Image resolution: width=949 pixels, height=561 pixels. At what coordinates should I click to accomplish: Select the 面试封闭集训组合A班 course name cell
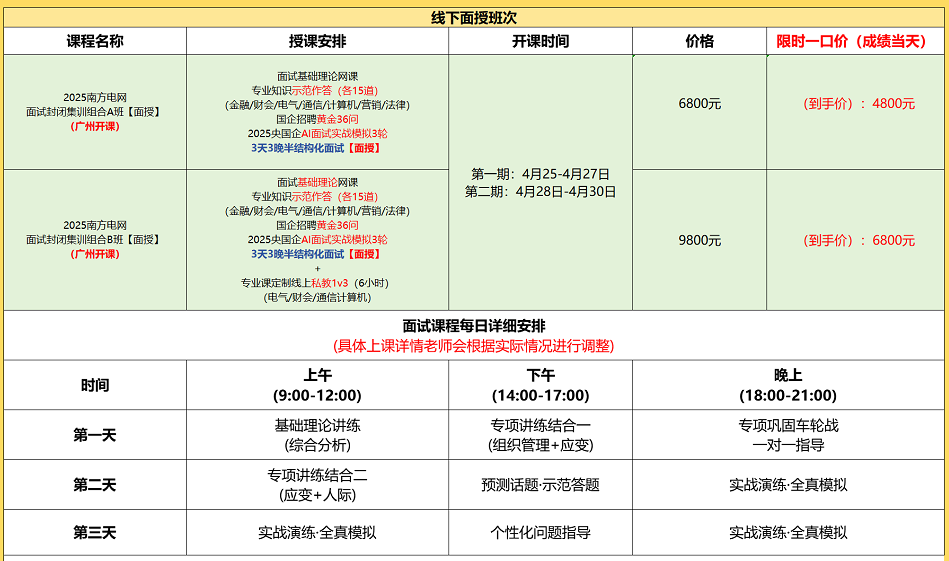click(95, 112)
